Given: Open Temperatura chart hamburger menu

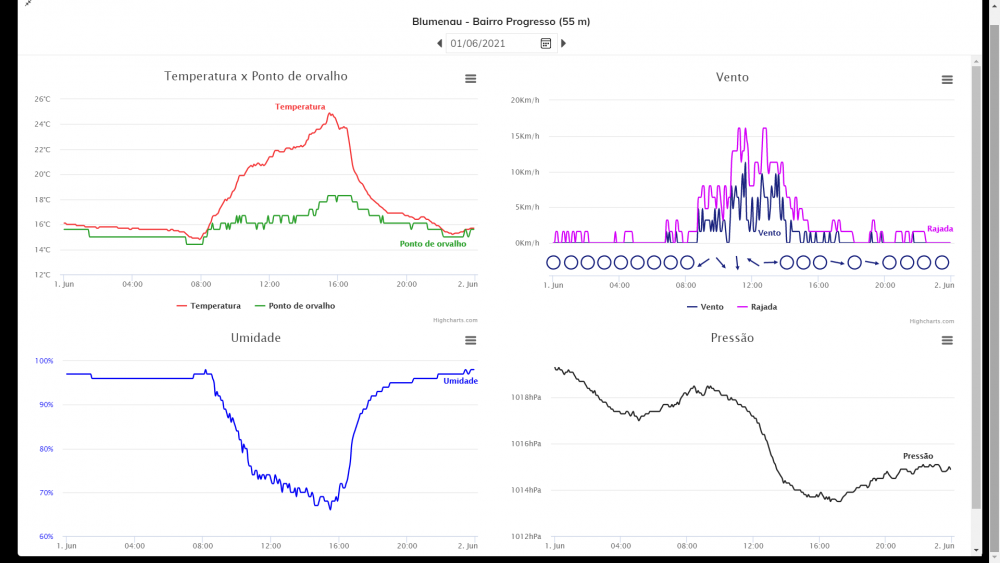Looking at the screenshot, I should pyautogui.click(x=471, y=79).
